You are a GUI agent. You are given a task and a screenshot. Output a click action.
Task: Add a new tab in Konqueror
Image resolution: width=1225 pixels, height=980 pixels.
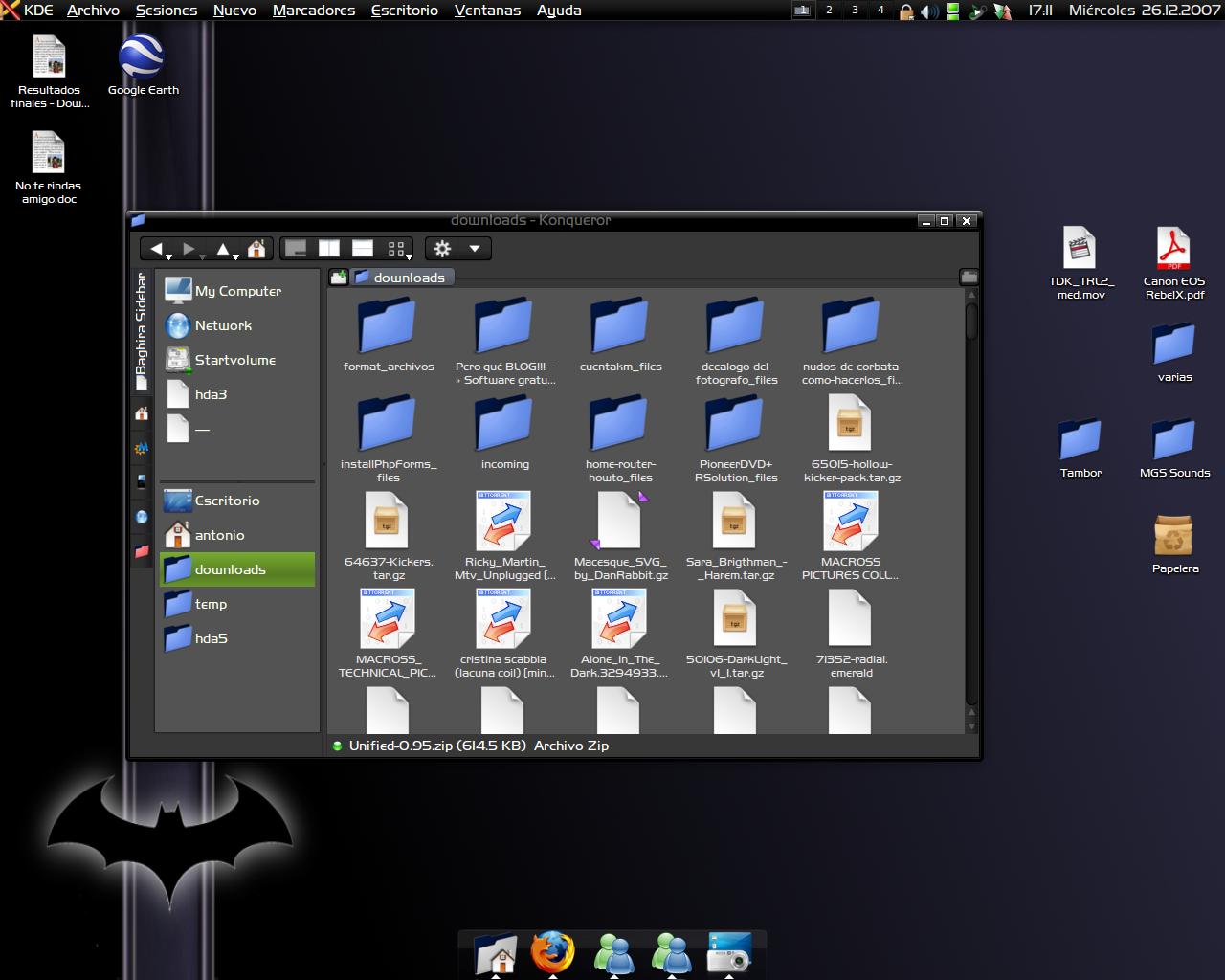[x=338, y=278]
